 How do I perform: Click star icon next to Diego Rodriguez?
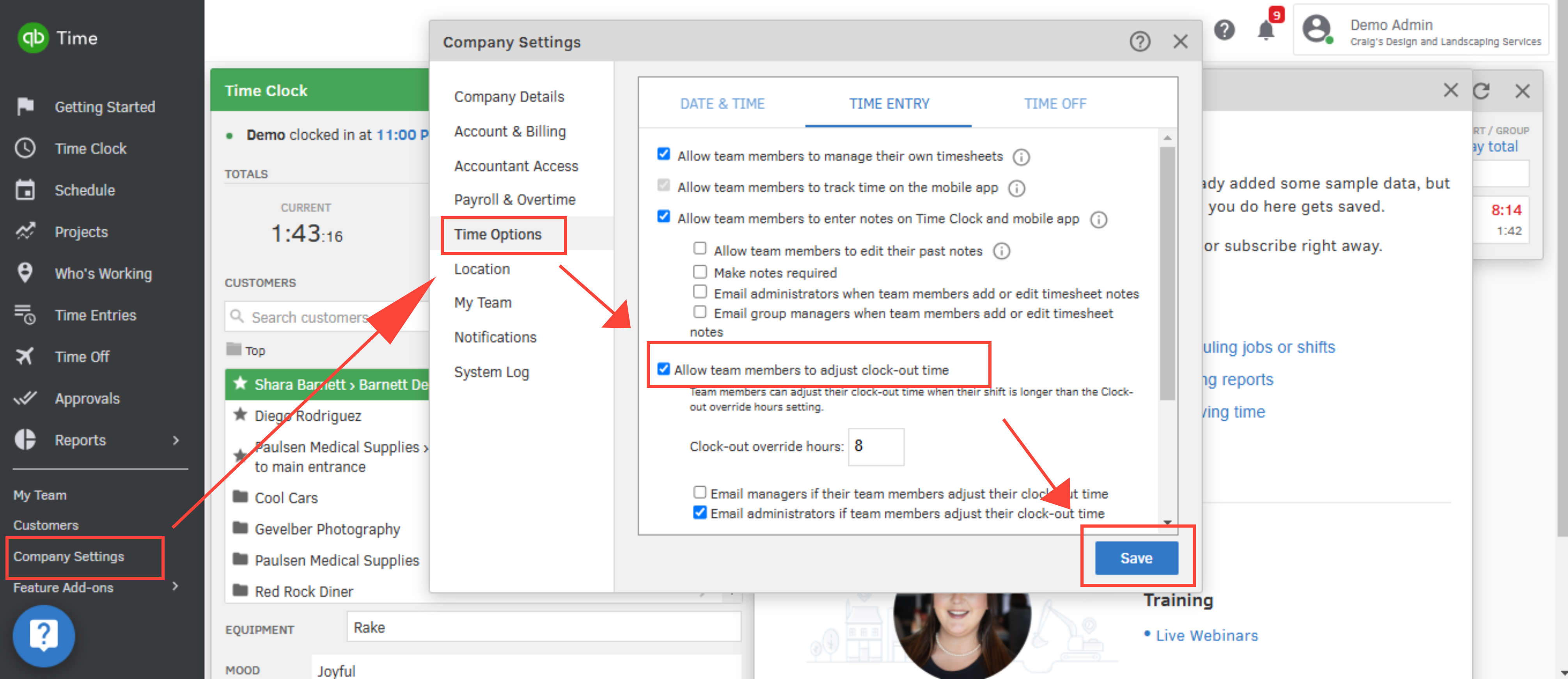240,415
